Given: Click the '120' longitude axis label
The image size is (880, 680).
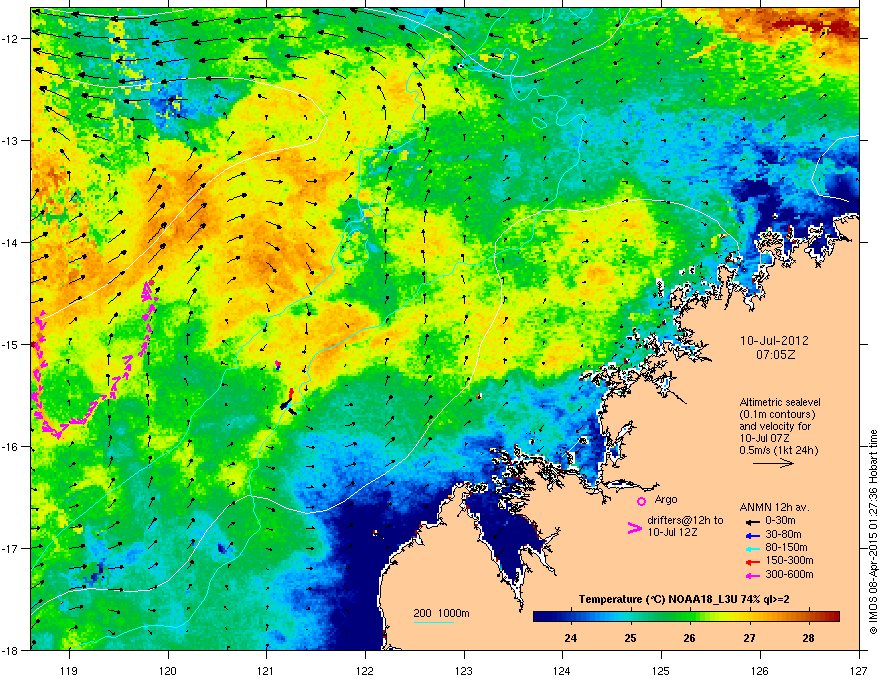Looking at the screenshot, I should (168, 671).
